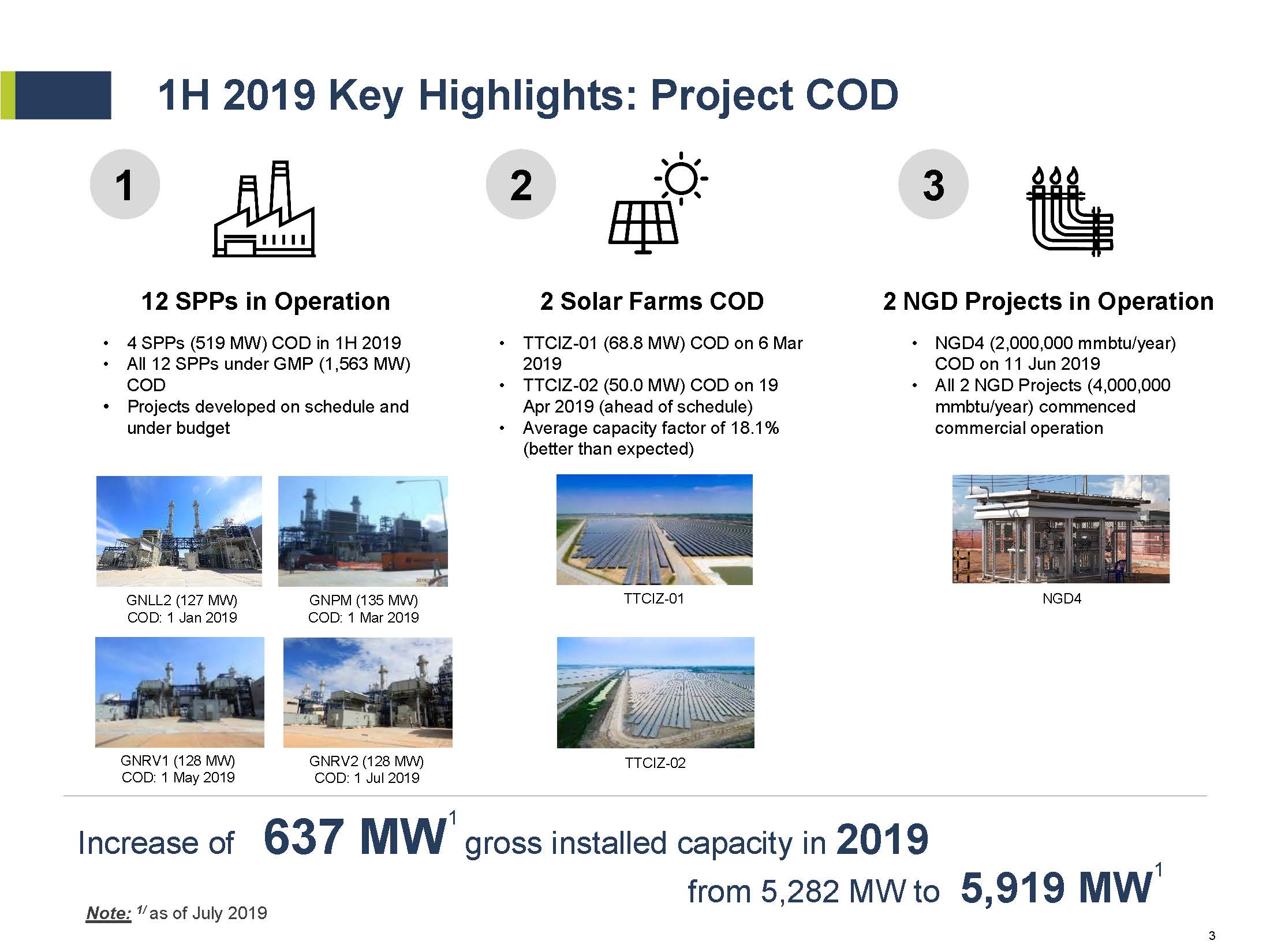The height and width of the screenshot is (952, 1270).
Task: Click the bold '2019' in the summary line
Action: [883, 839]
